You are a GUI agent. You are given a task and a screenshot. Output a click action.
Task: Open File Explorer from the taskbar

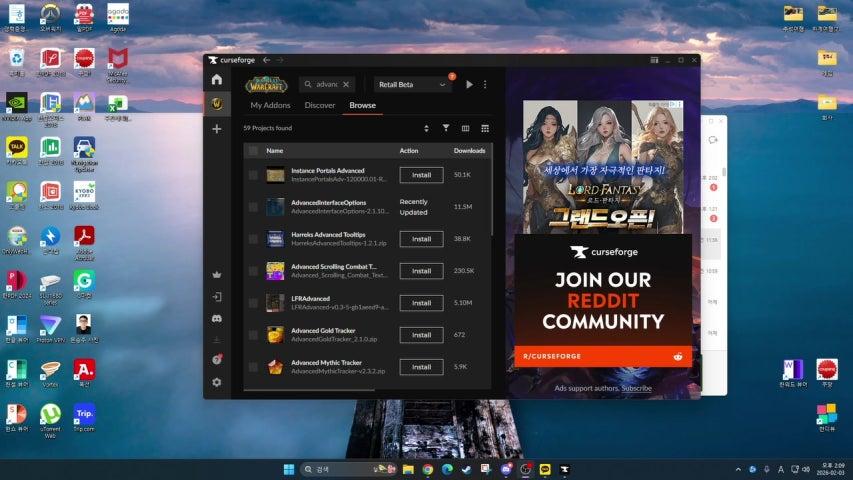[408, 469]
